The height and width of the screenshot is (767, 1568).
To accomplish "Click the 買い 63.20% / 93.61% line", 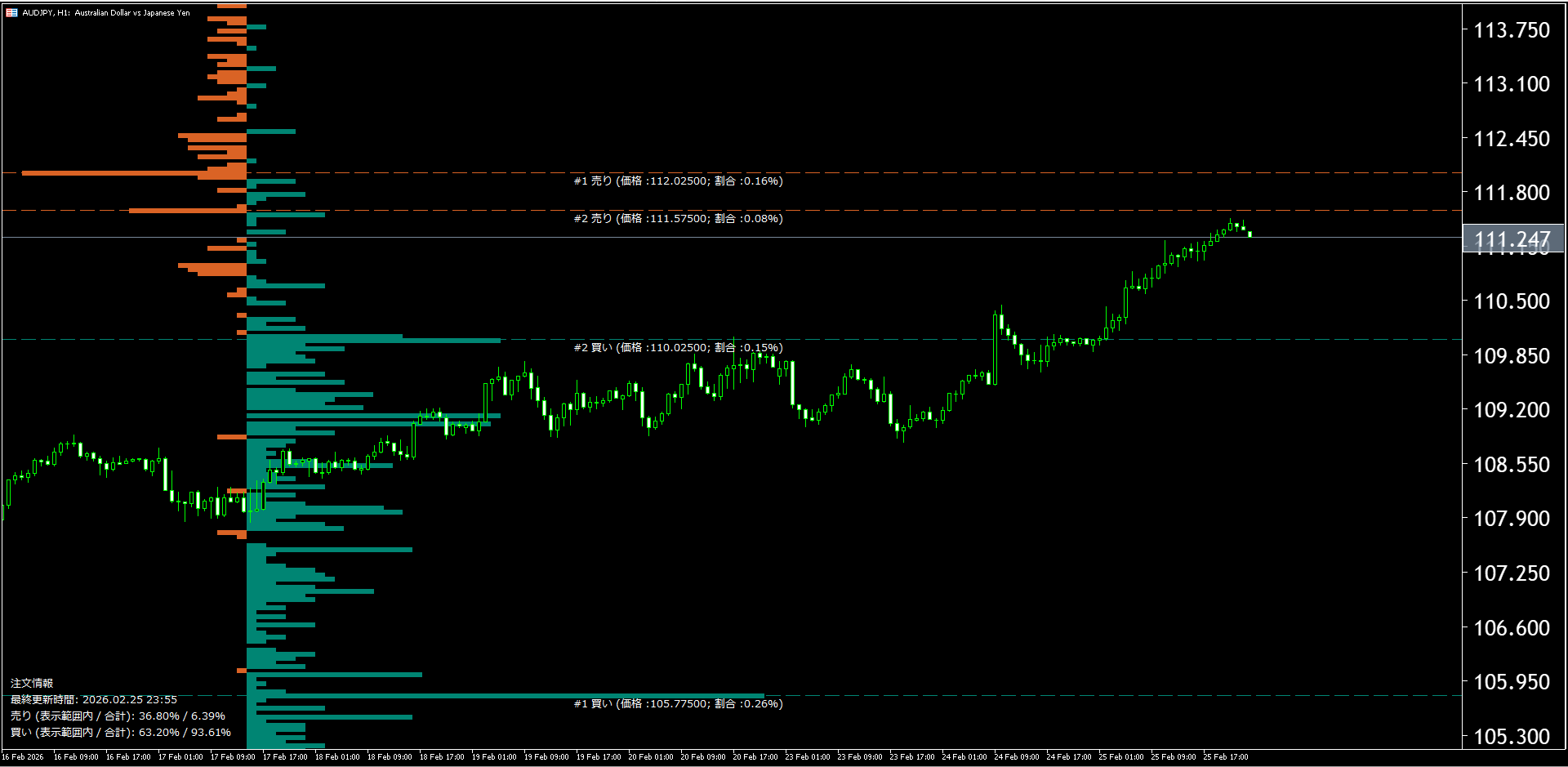I will 121,732.
